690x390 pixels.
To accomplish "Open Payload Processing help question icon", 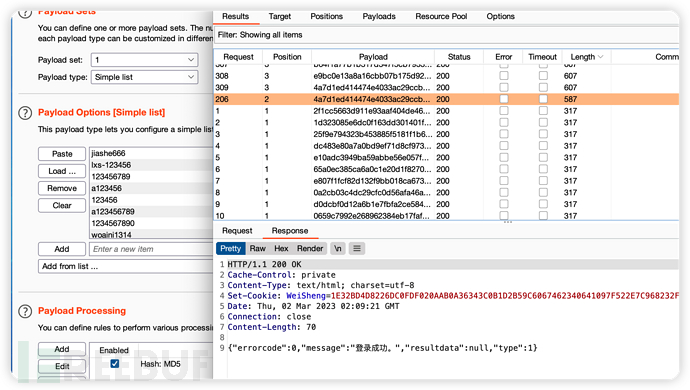I will point(26,312).
